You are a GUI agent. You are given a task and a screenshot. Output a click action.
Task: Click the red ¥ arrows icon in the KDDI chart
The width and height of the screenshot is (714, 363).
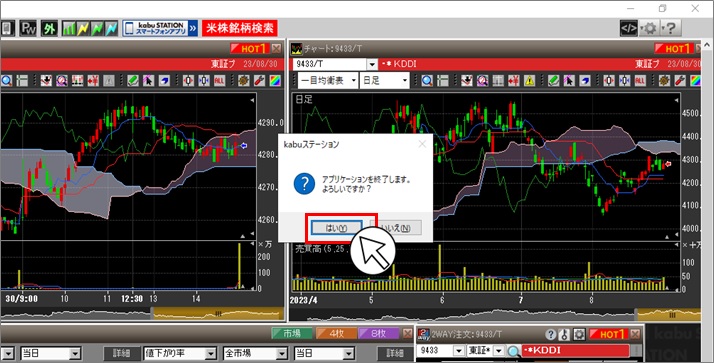pyautogui.click(x=514, y=81)
